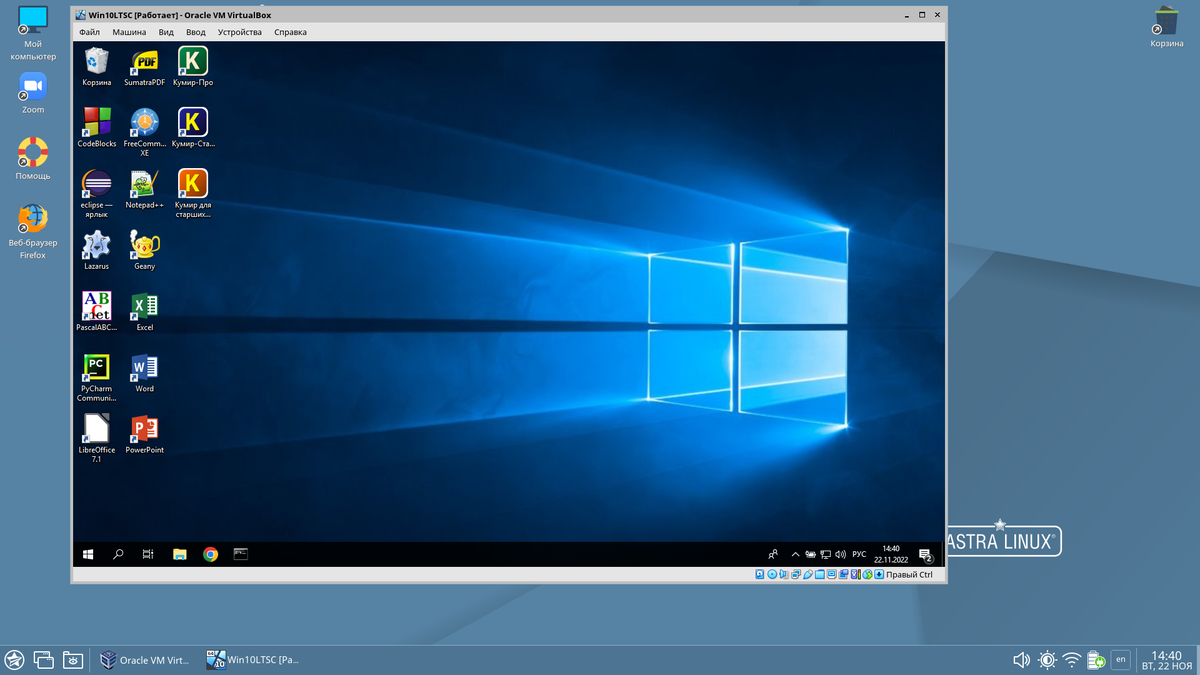Image resolution: width=1200 pixels, height=675 pixels.
Task: Click the Windows network tray icon
Action: 825,554
